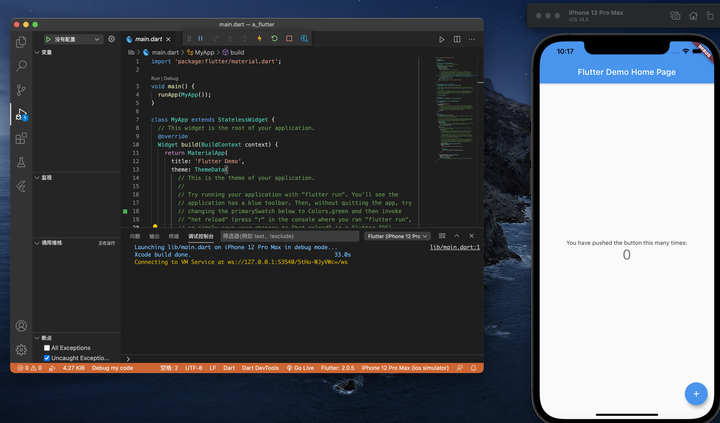Open the Manage gear in activity bar
Screen dimensions: 720x423
[21, 350]
